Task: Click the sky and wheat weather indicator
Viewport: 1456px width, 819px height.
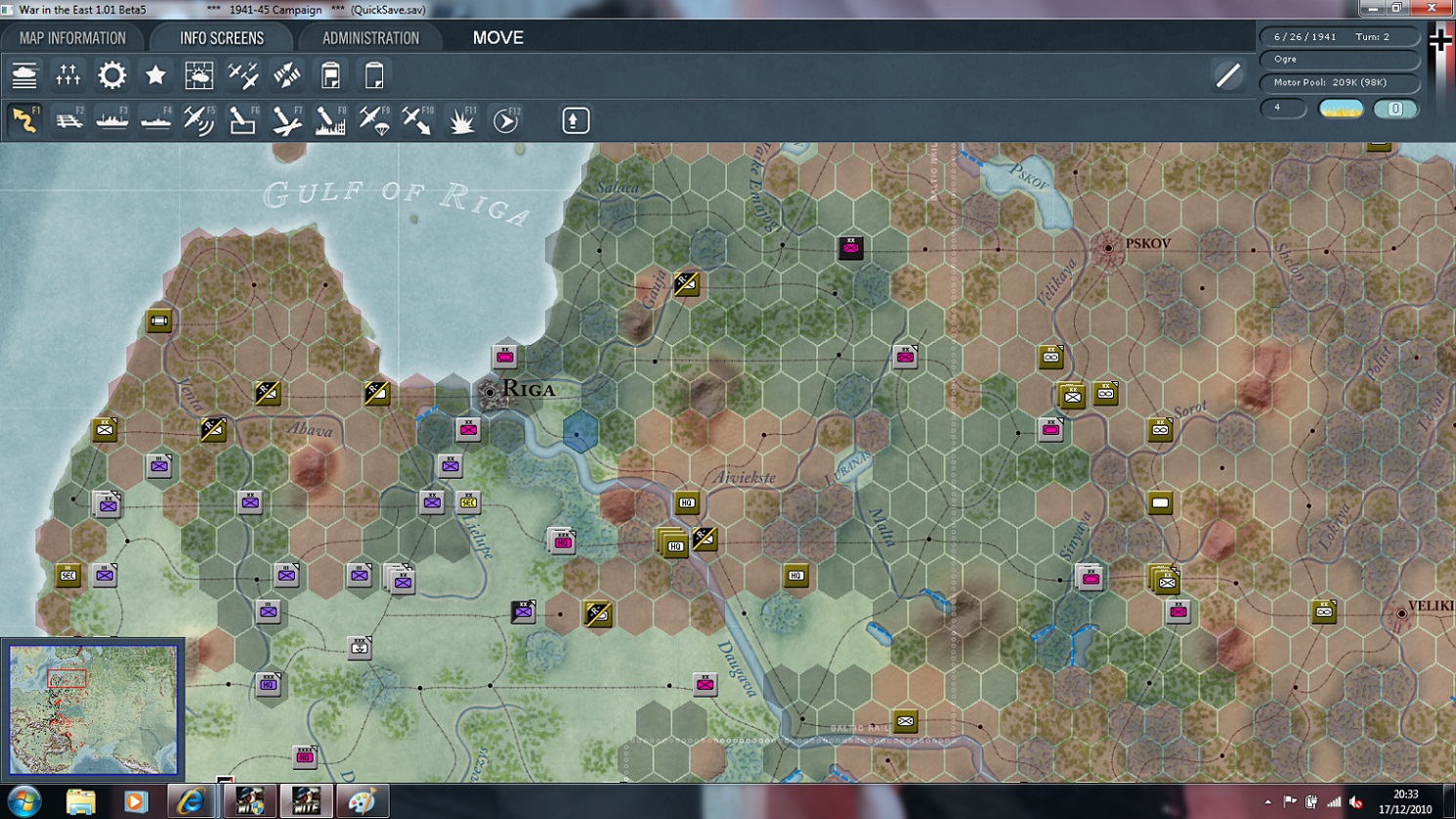Action: [x=1341, y=108]
